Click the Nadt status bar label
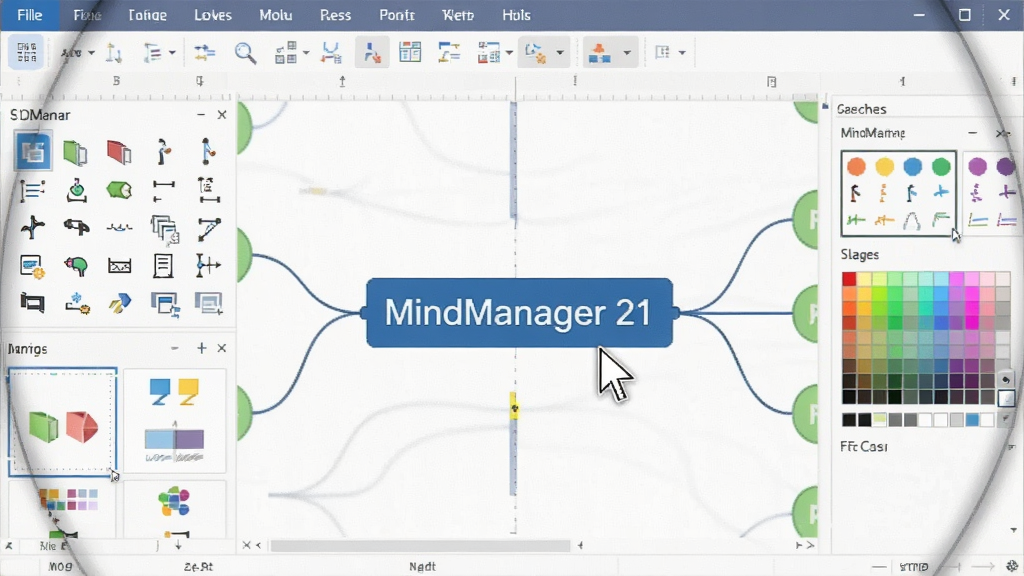The height and width of the screenshot is (576, 1024). (x=423, y=567)
